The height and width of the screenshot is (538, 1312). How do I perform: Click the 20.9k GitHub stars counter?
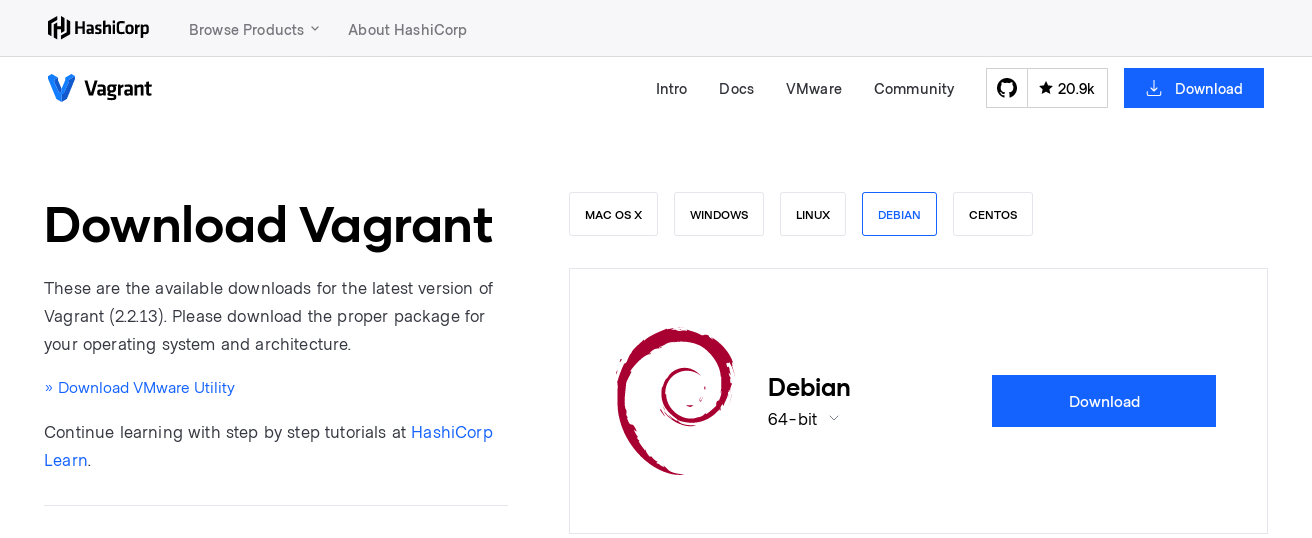[1067, 88]
